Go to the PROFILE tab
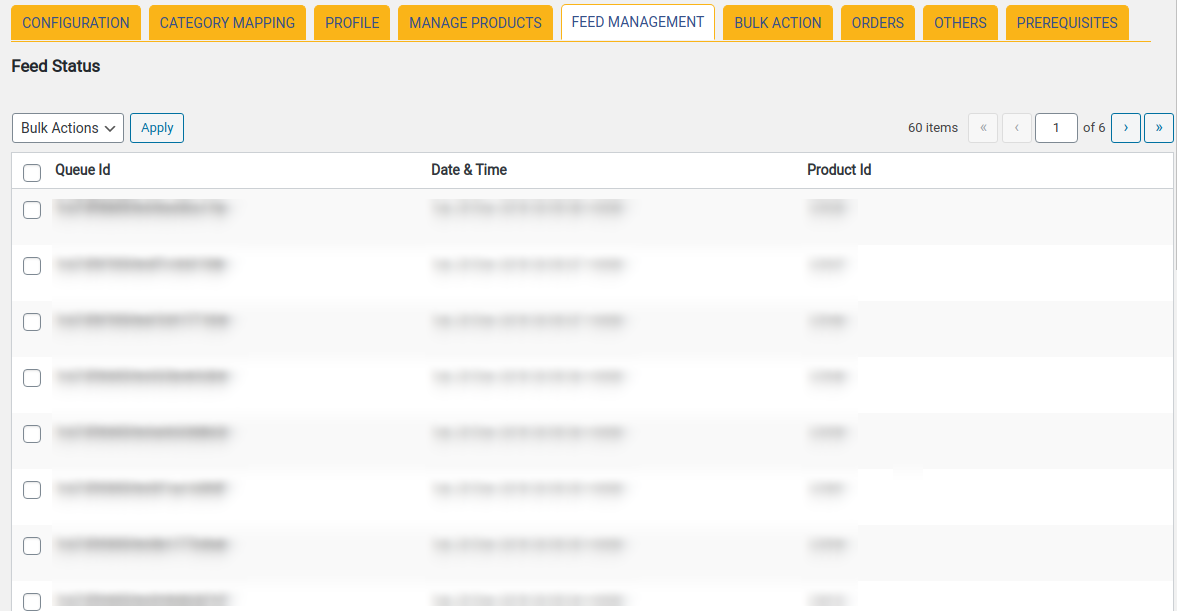Viewport: 1177px width, 611px height. click(x=351, y=22)
